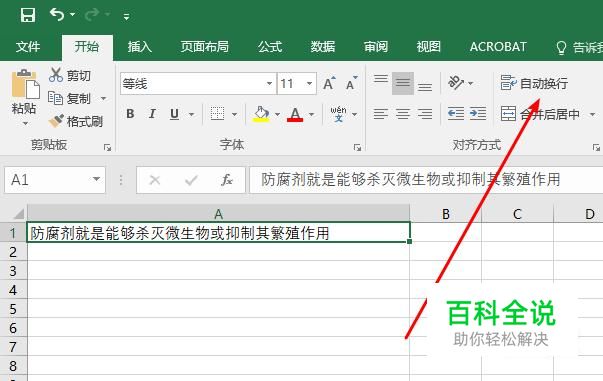Align text left

(x=381, y=114)
